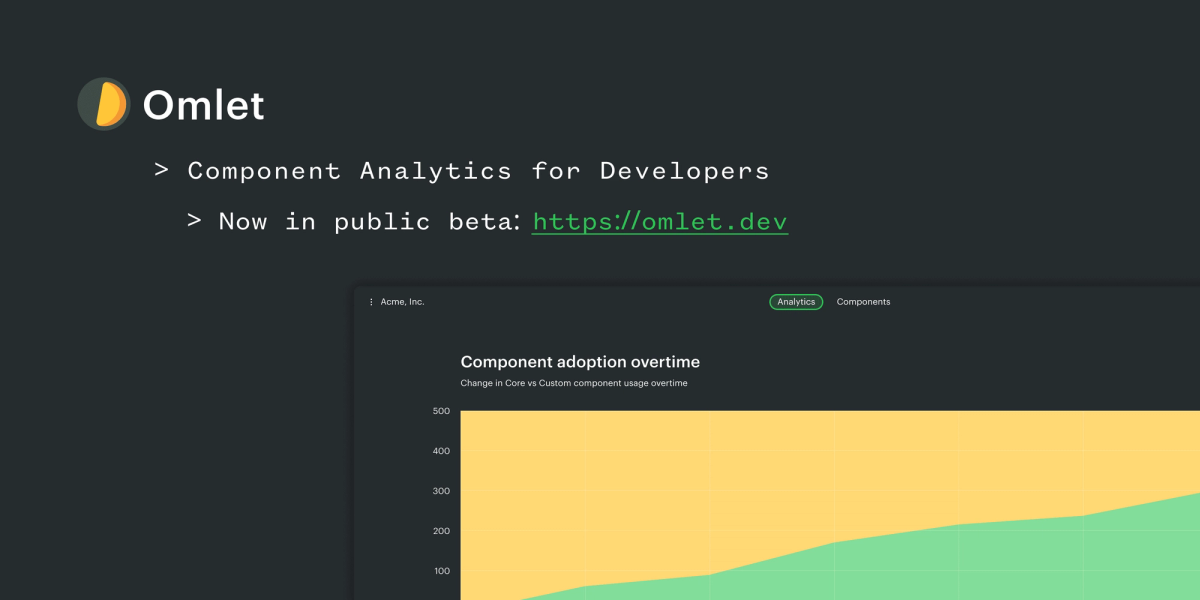Click the 400 y-axis label
This screenshot has height=600, width=1200.
[441, 451]
